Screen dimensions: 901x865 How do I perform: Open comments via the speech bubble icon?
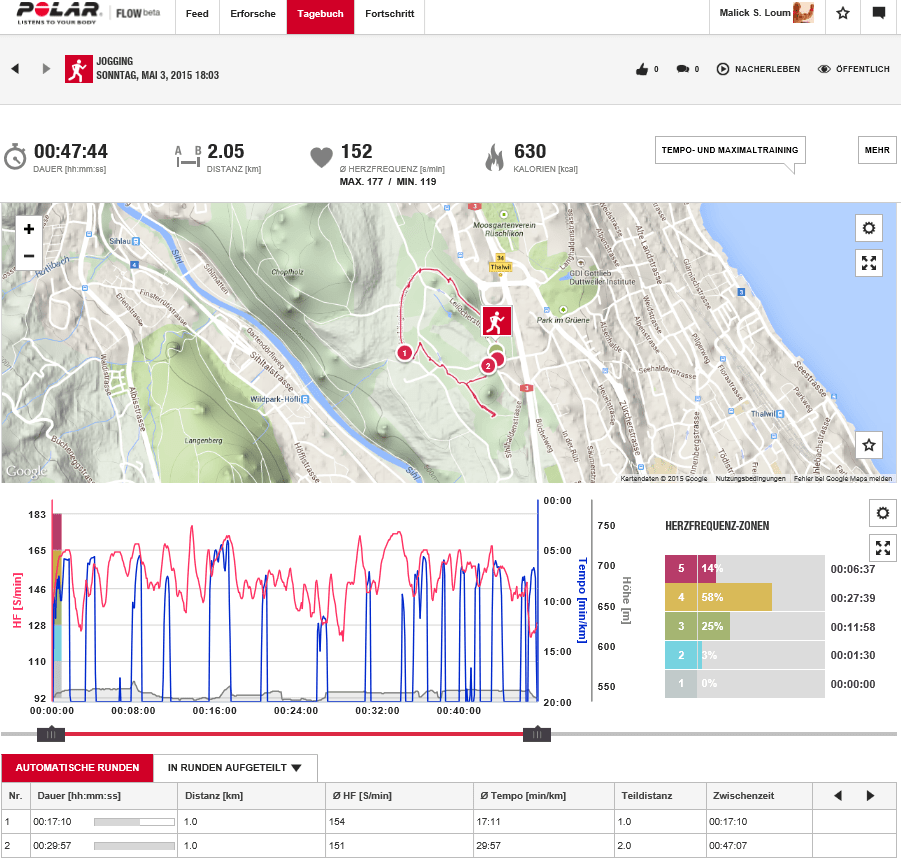click(x=682, y=69)
